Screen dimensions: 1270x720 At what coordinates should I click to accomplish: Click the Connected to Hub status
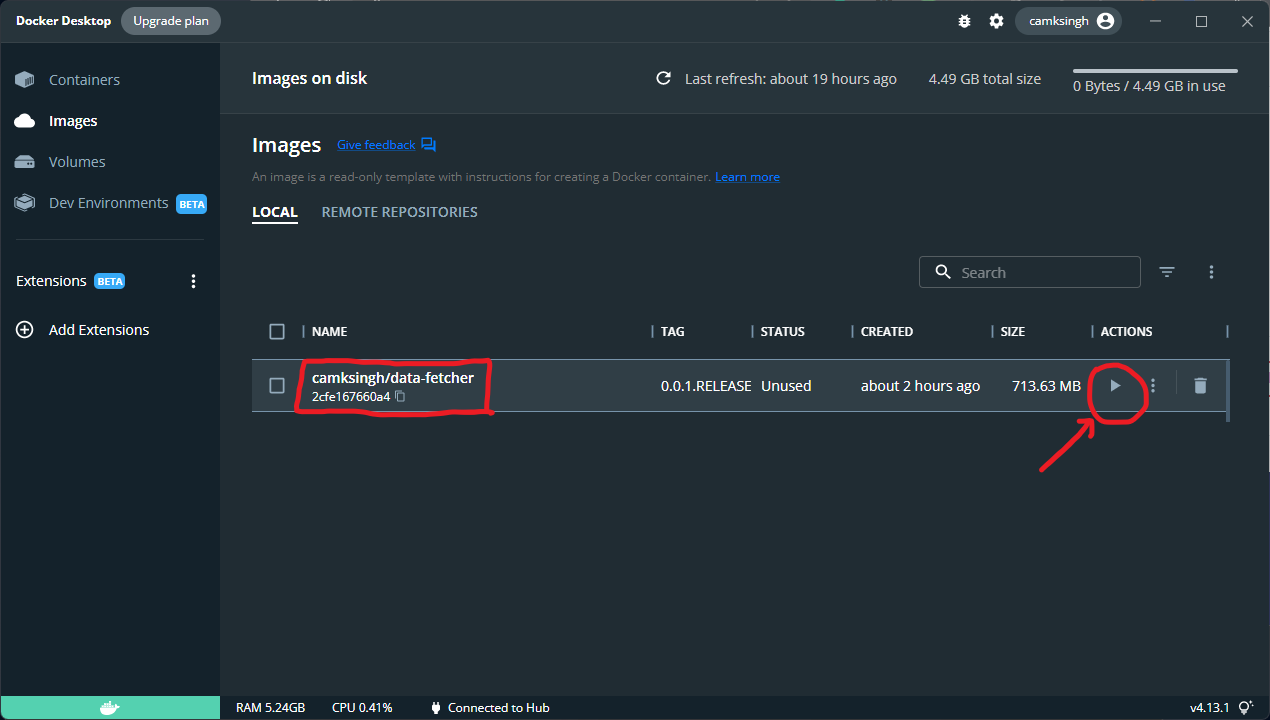coord(490,708)
